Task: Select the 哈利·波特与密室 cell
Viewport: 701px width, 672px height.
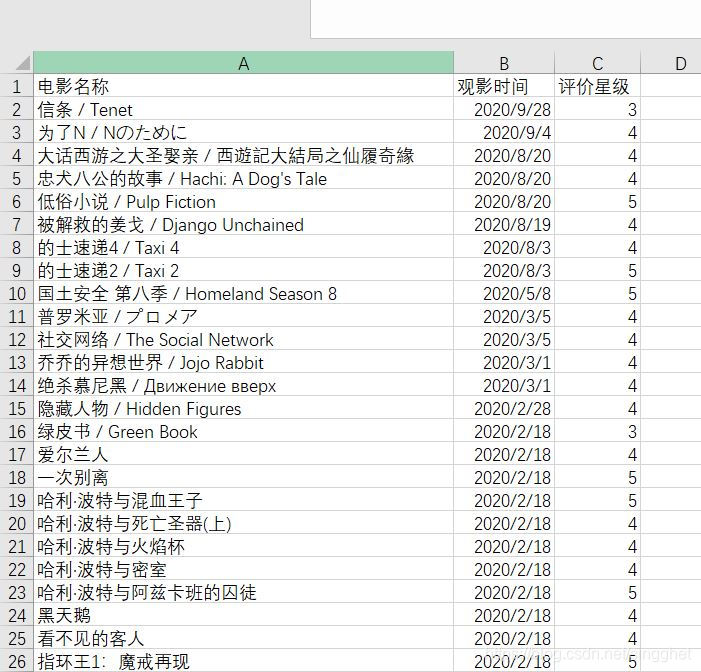Action: pos(244,570)
